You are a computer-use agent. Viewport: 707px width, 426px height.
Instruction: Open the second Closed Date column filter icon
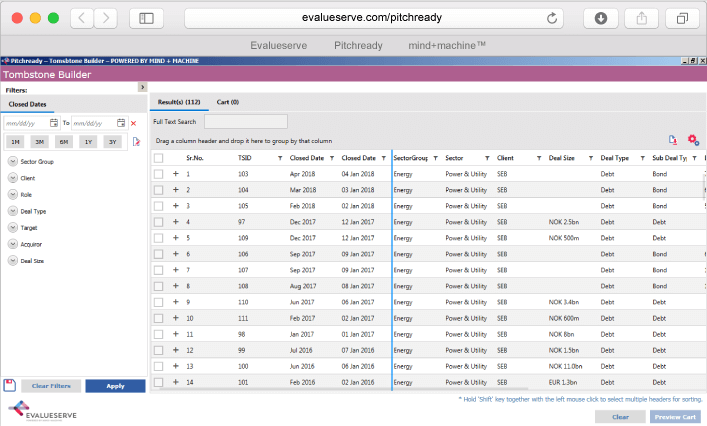(384, 158)
